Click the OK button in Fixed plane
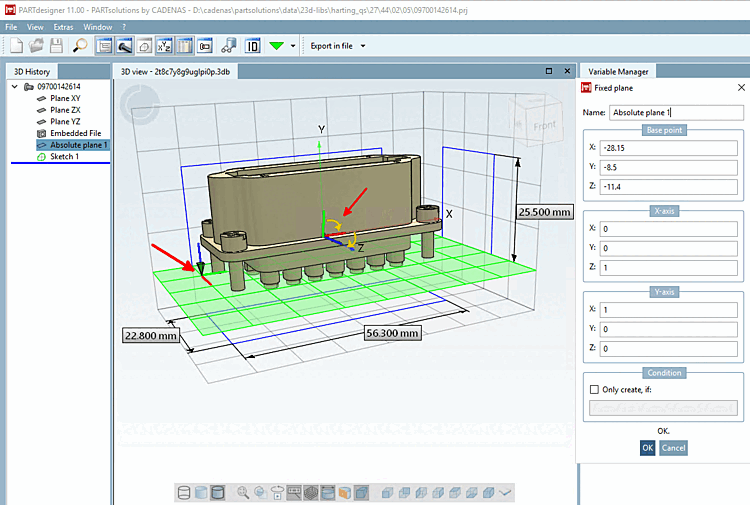The height and width of the screenshot is (505, 750). (x=646, y=447)
